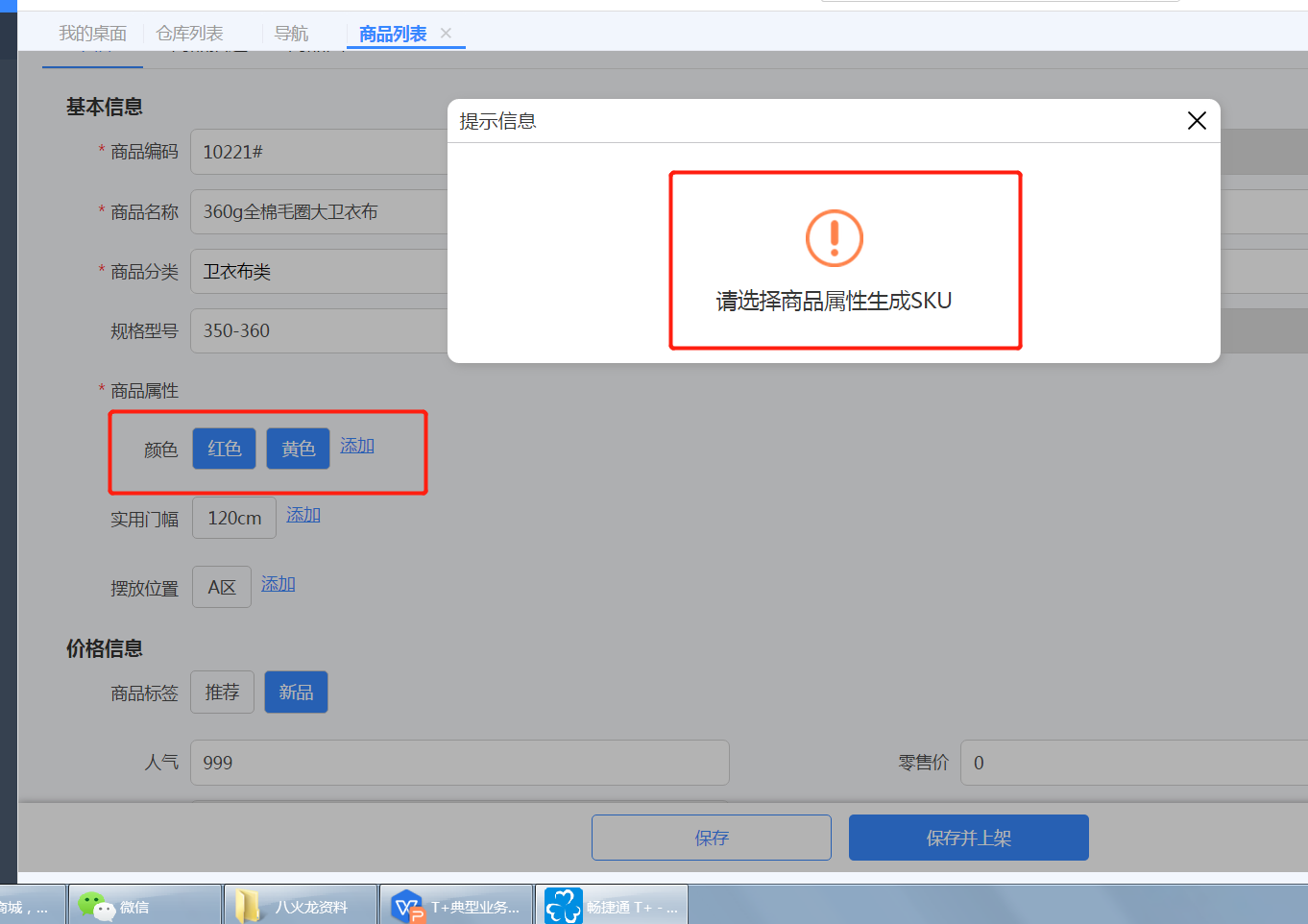Click the 商品编码 field with 10221#
The height and width of the screenshot is (924, 1308).
pos(320,152)
